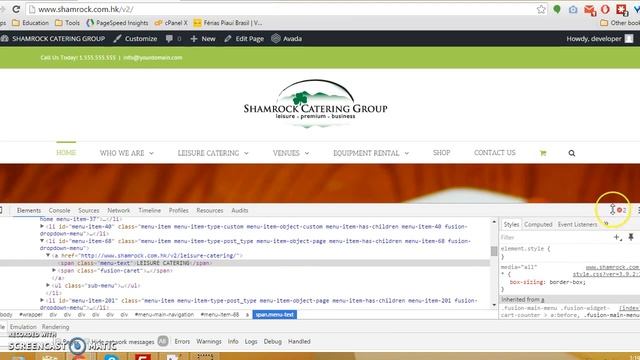640x360 pixels.
Task: Open the Profiles tab in DevTools
Action: tap(178, 211)
